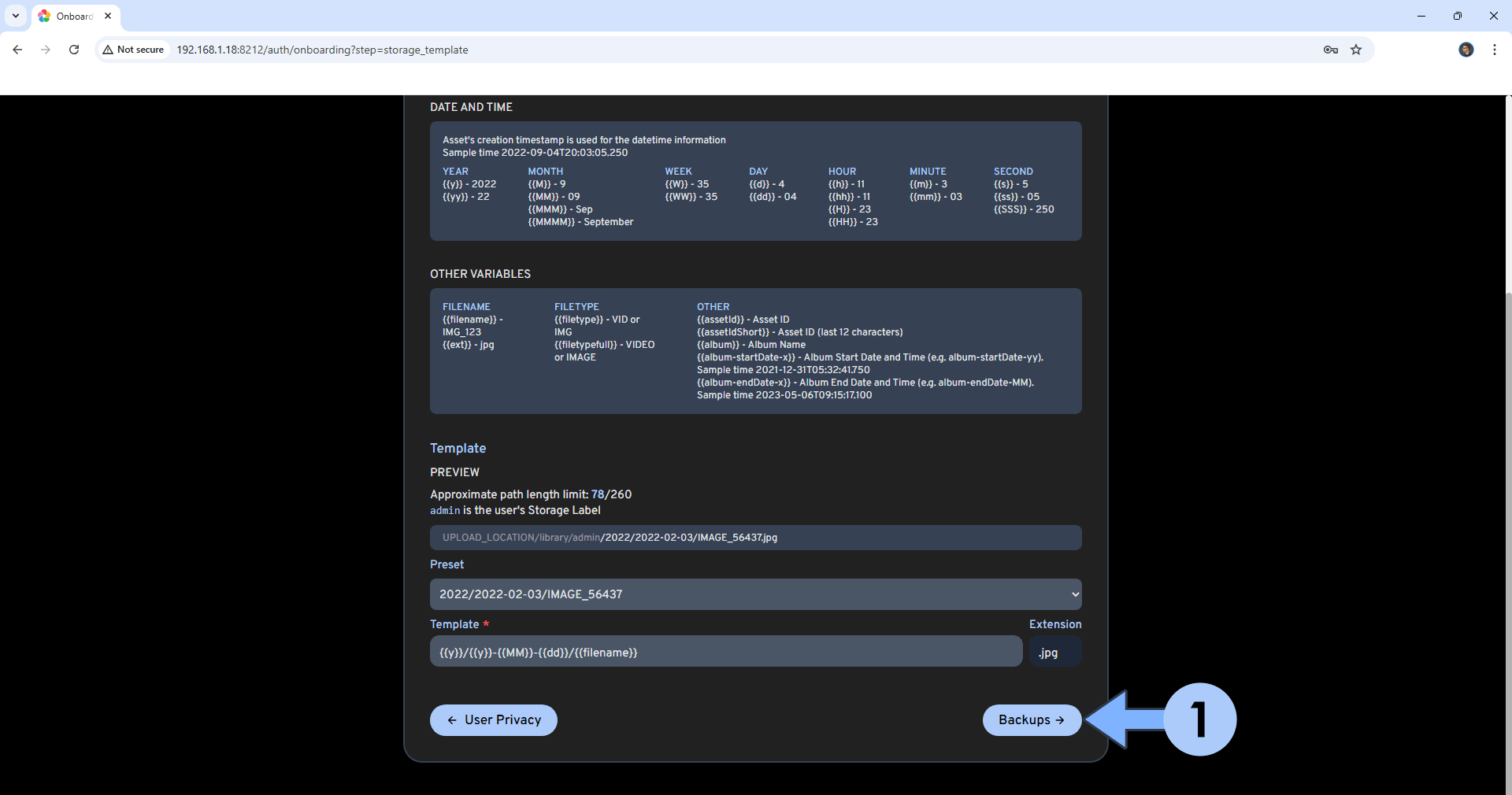The height and width of the screenshot is (795, 1512).
Task: Click the {{ext}} - jpg variable
Action: [x=469, y=345]
